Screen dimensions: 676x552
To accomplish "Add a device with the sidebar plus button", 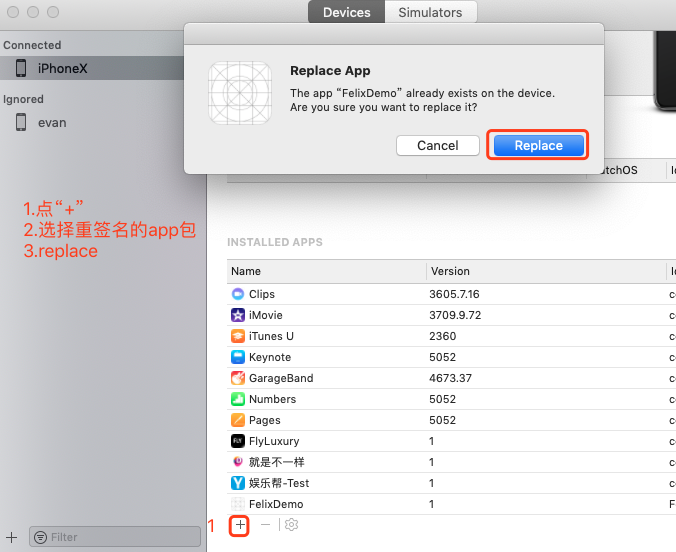I will click(x=12, y=537).
